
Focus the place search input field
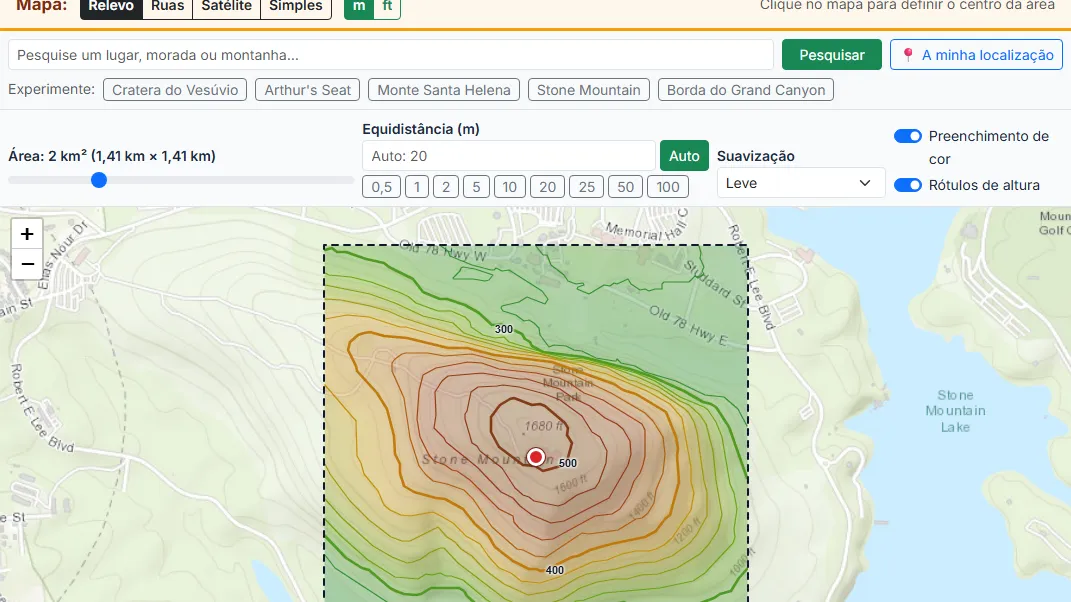tap(391, 55)
